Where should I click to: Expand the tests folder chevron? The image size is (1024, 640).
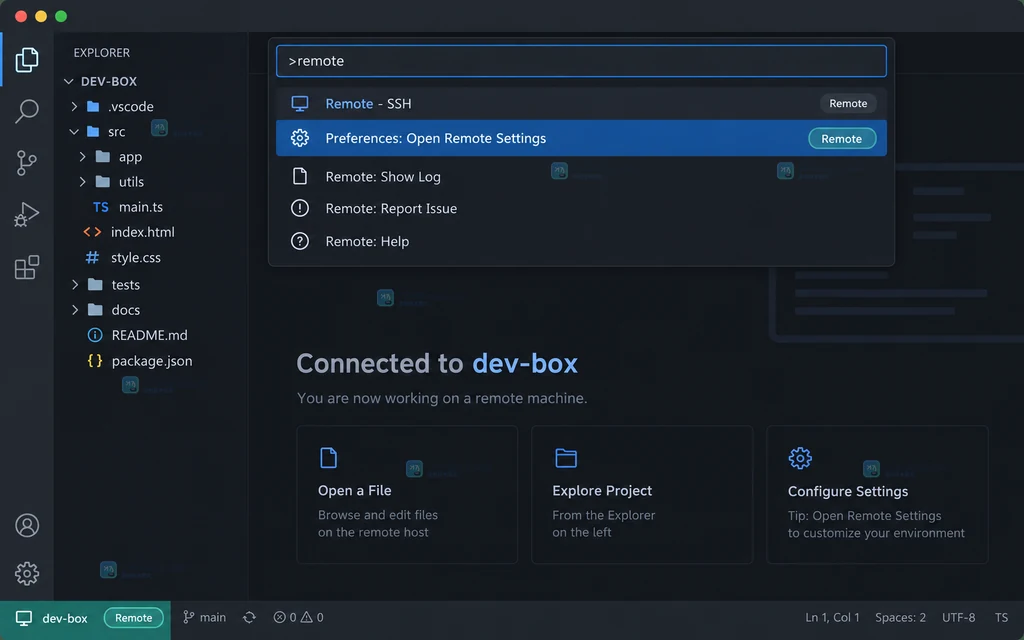coord(75,285)
